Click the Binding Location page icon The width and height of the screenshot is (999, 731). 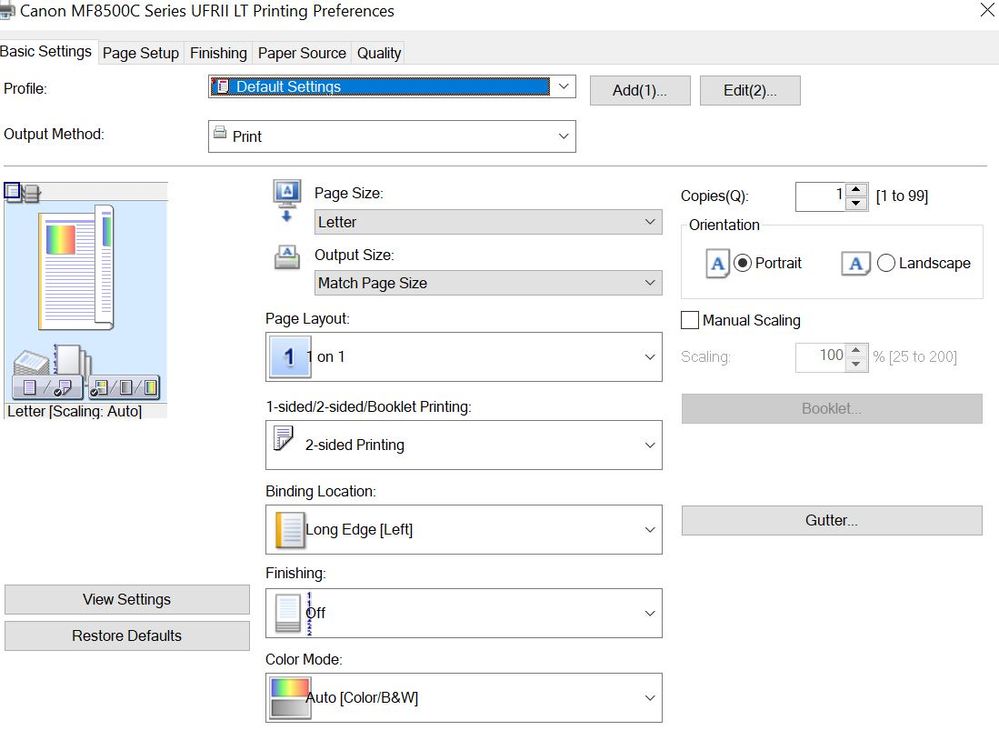[289, 530]
